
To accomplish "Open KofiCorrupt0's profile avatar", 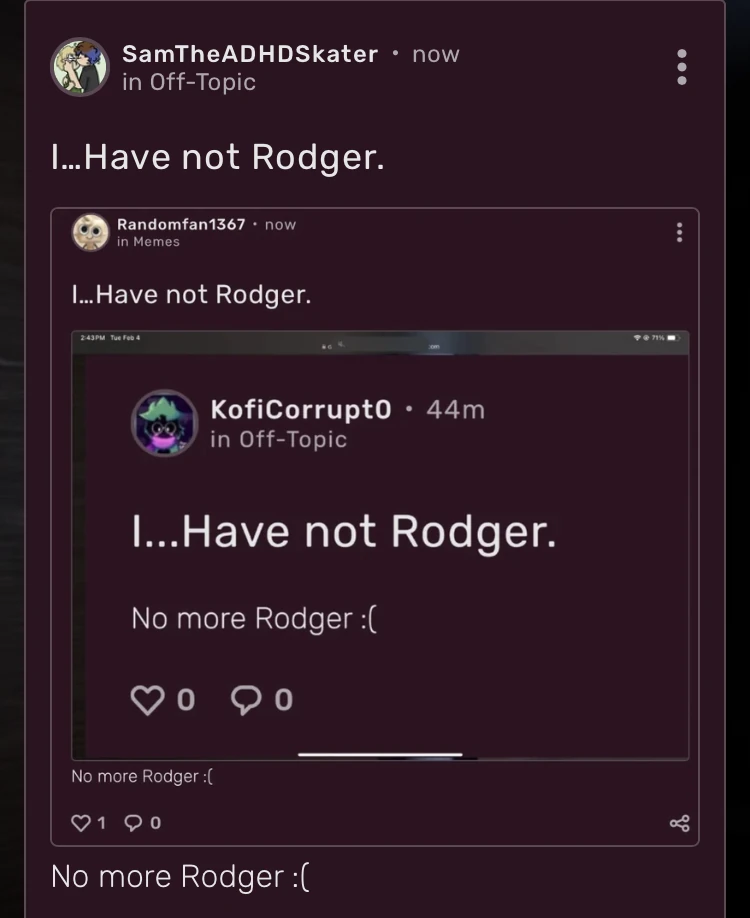I will click(x=166, y=422).
